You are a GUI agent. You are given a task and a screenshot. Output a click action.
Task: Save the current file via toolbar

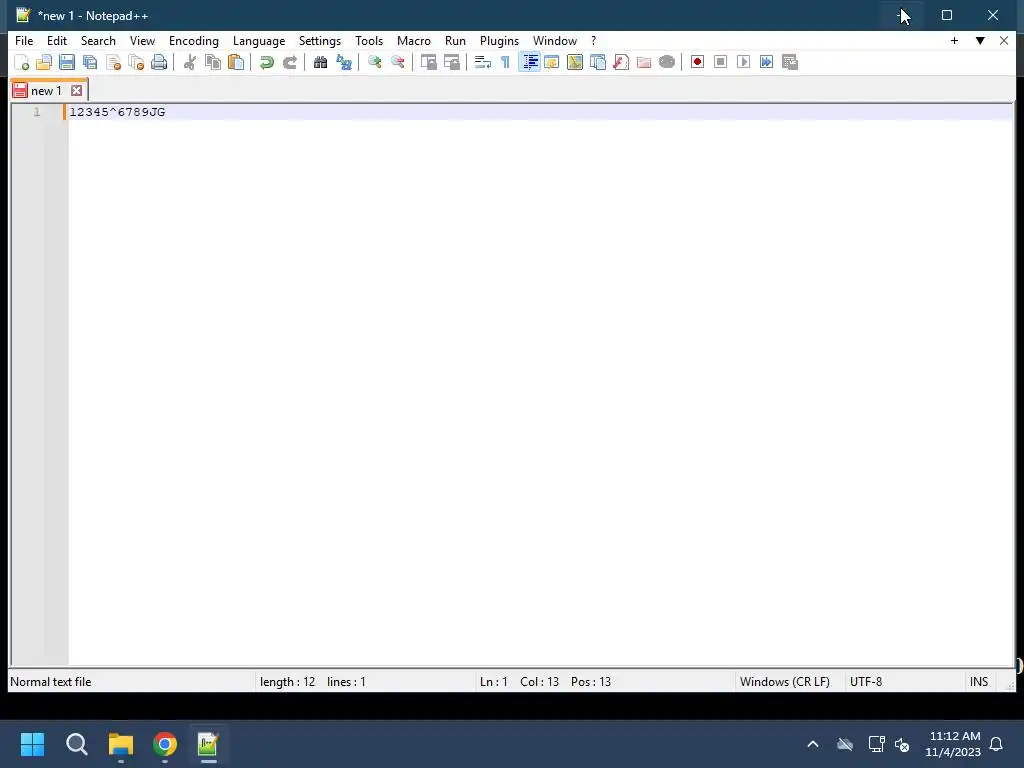[x=67, y=62]
